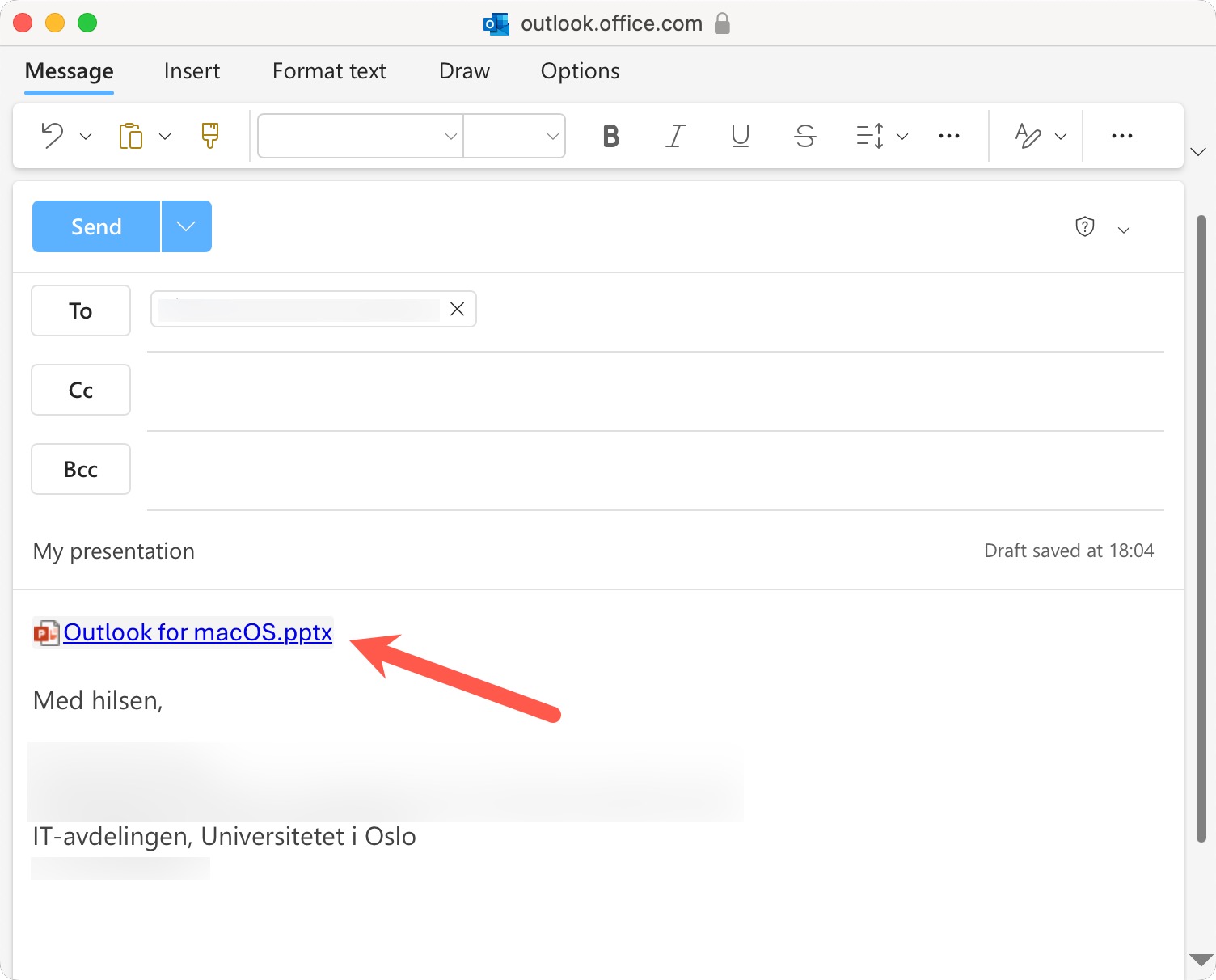
Task: Click the Undo icon
Action: click(53, 136)
